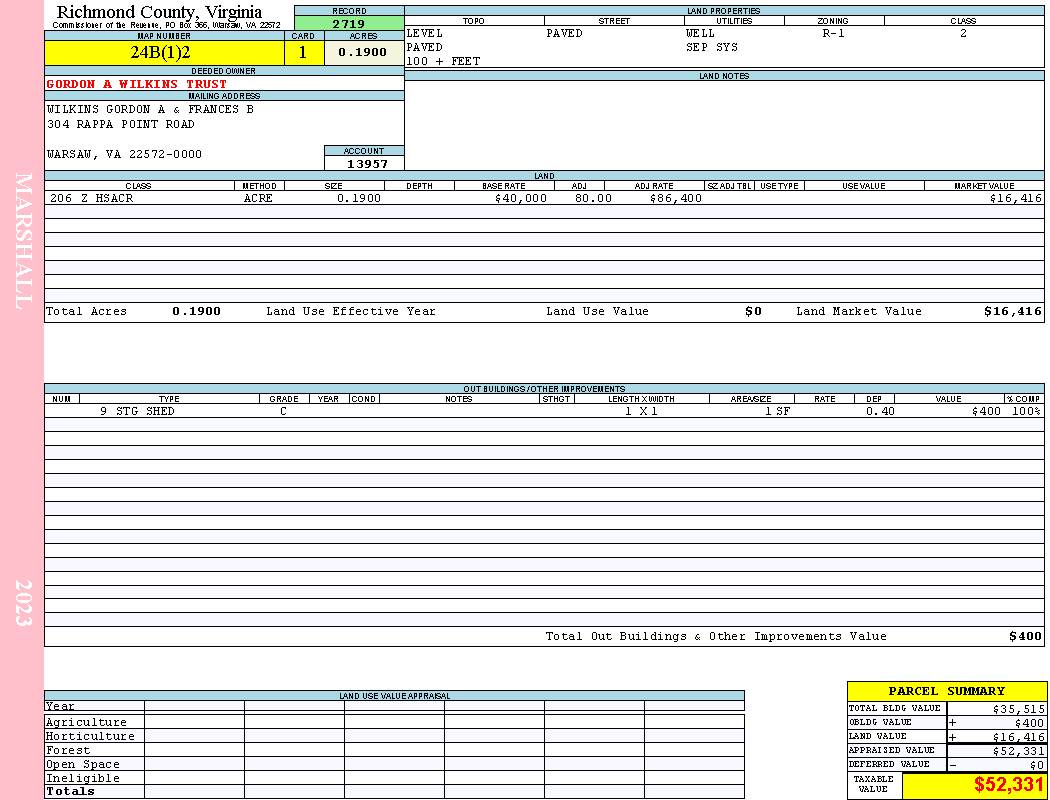Click MARSHALL sidebar text
This screenshot has width=1050, height=800.
click(23, 240)
